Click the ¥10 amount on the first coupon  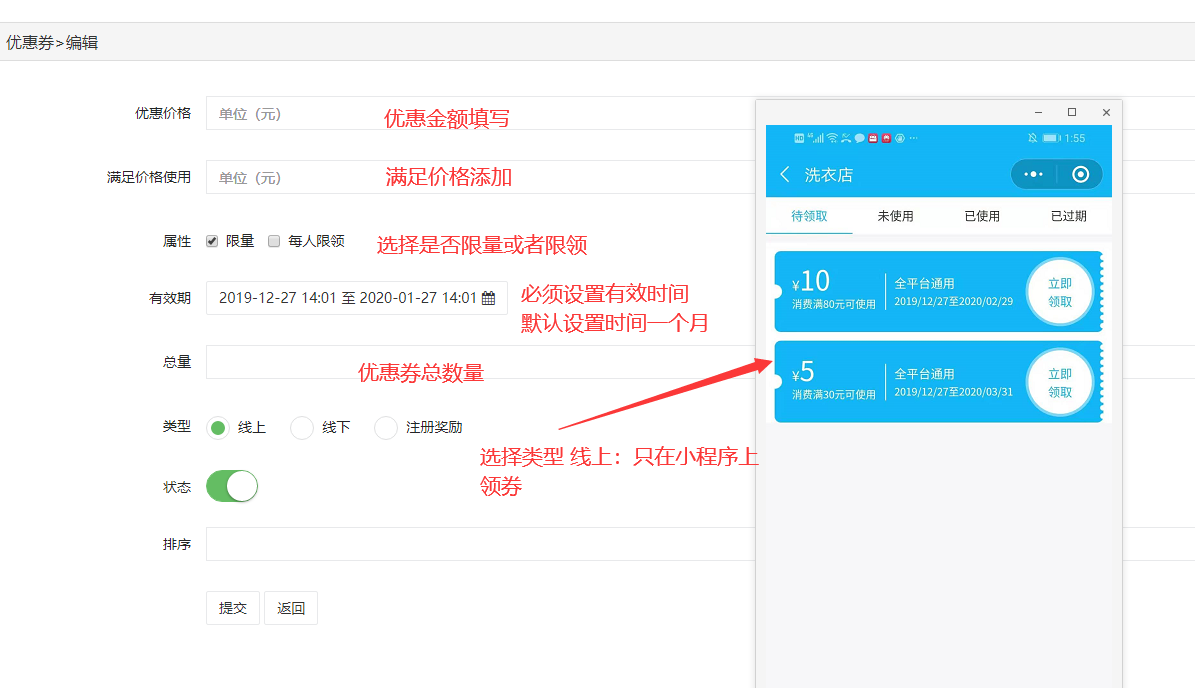(811, 281)
